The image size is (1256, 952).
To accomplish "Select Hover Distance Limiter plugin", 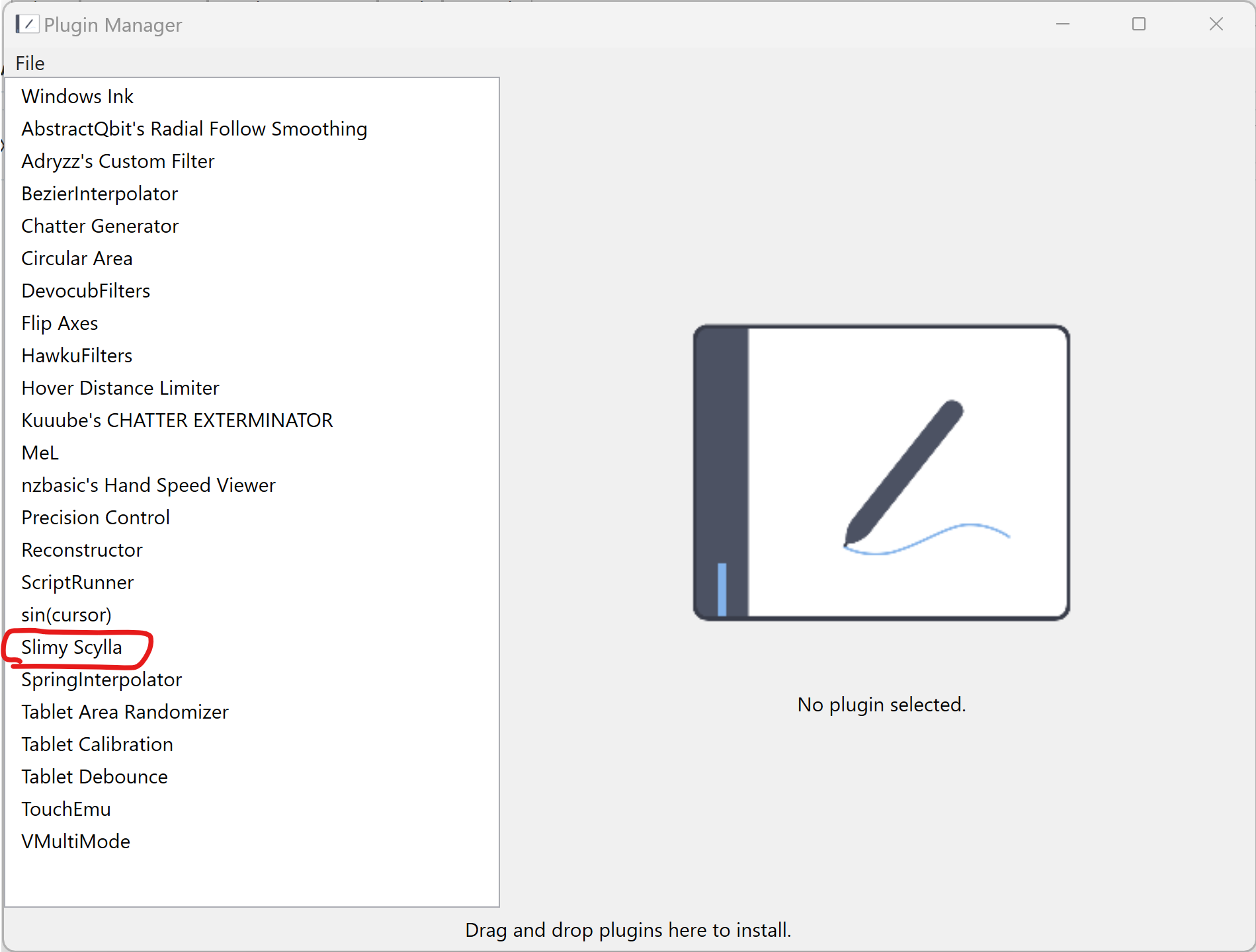I will tap(120, 388).
